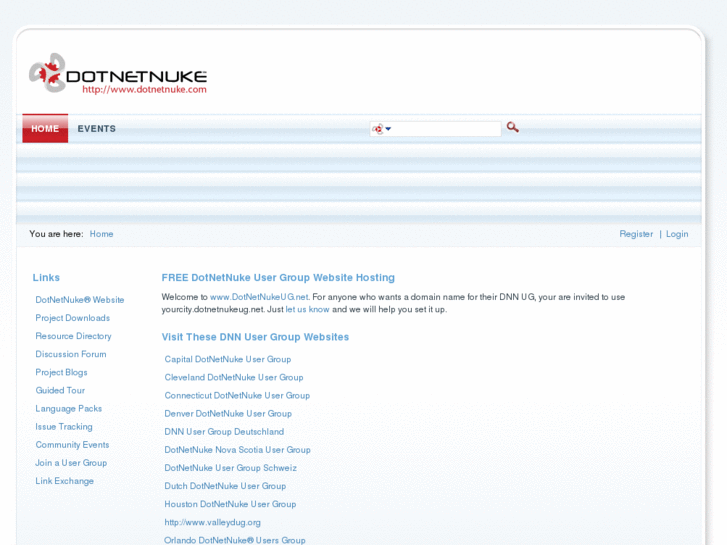This screenshot has height=545, width=727.
Task: Open Dutch DotNetNuke User Group link
Action: tap(225, 486)
